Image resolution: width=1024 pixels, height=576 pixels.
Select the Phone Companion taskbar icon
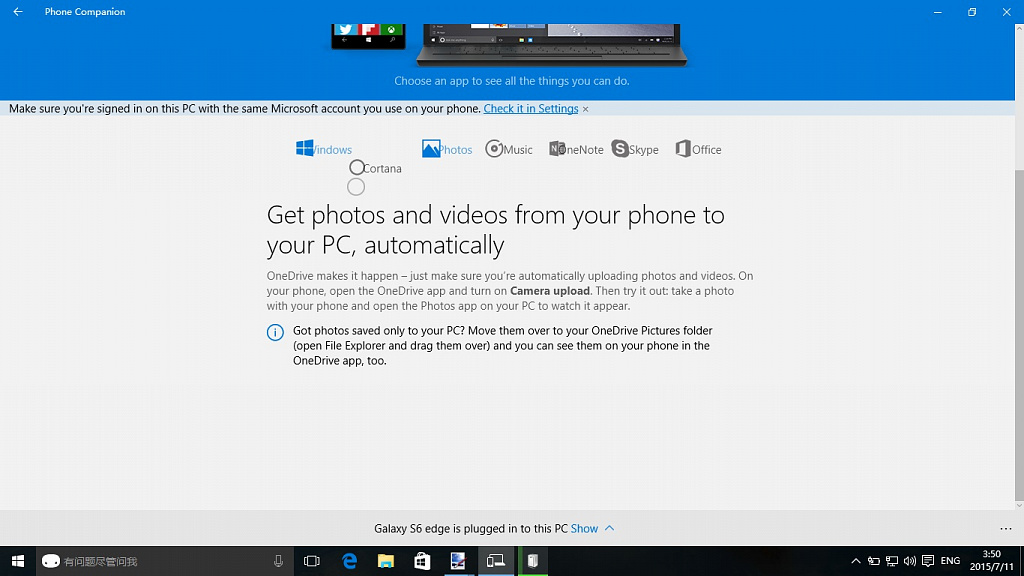496,561
